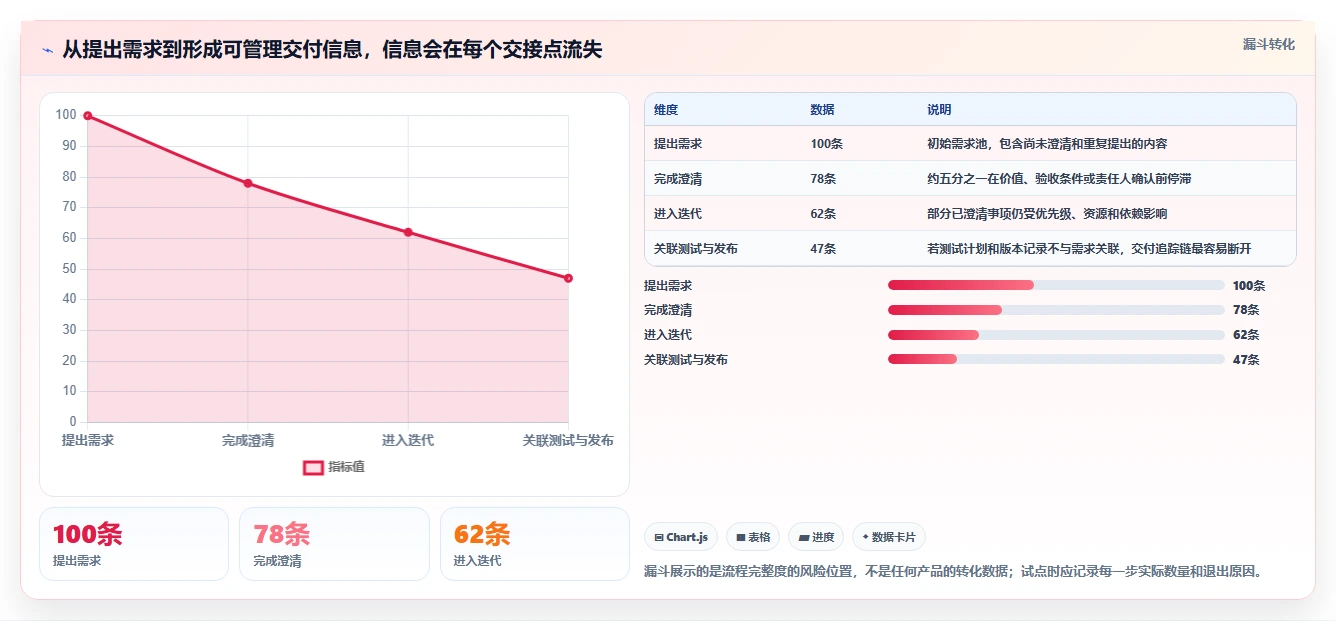1336x621 pixels.
Task: Click the 100 y-axis label
Action: pos(66,115)
